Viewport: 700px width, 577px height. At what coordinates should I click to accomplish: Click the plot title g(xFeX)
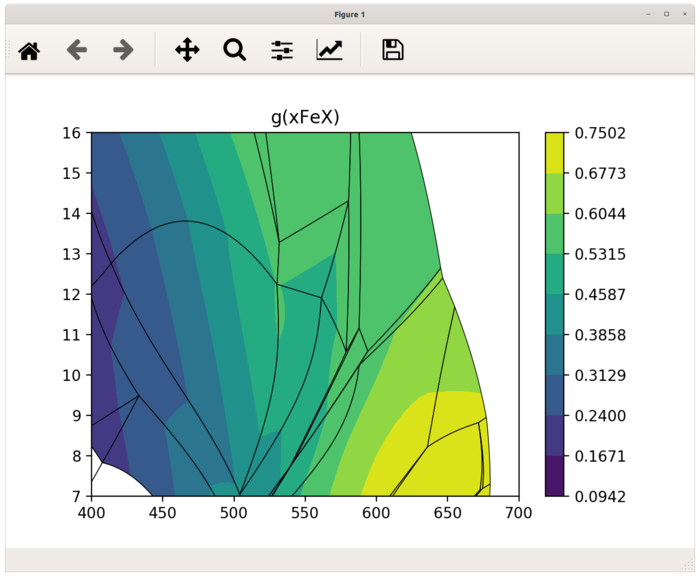[x=305, y=117]
